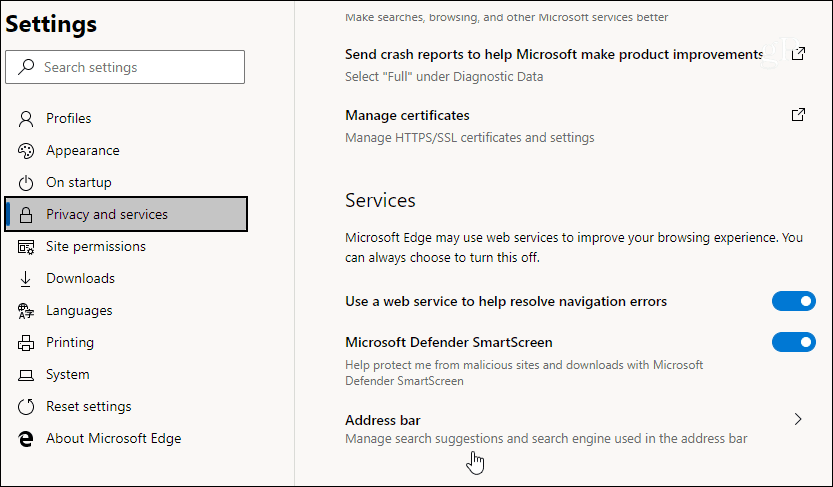This screenshot has height=487, width=833.
Task: Click the magnifier icon in search box
Action: pyautogui.click(x=26, y=67)
